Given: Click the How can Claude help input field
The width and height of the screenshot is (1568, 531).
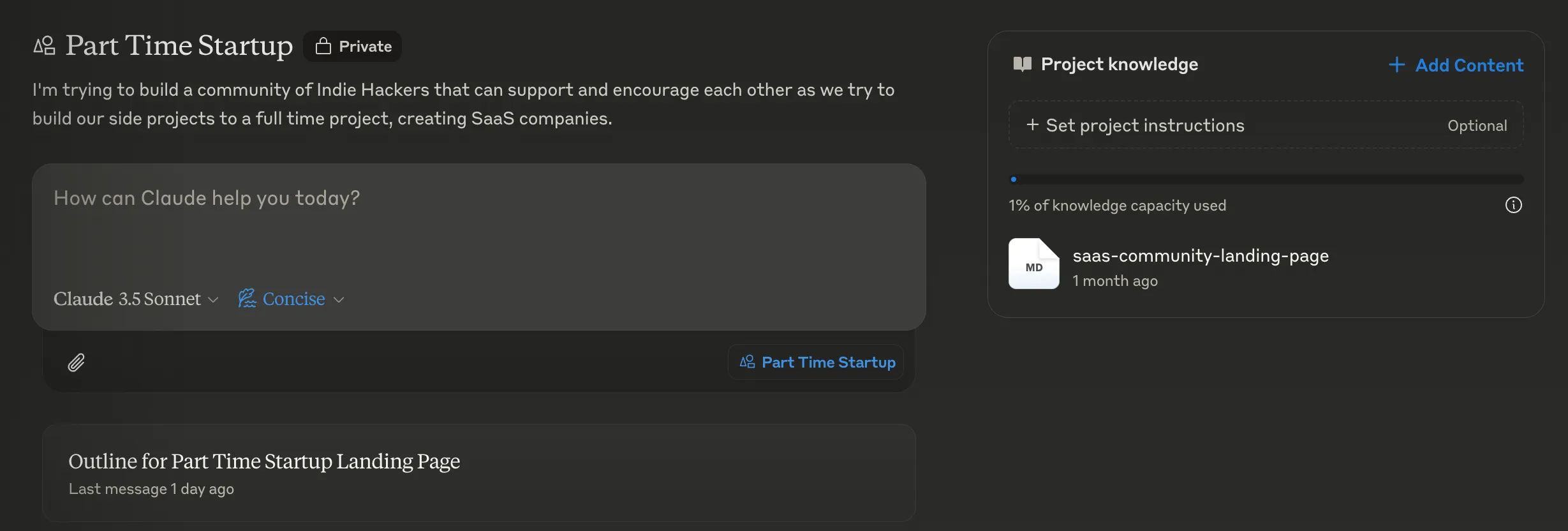Looking at the screenshot, I should click(x=479, y=223).
